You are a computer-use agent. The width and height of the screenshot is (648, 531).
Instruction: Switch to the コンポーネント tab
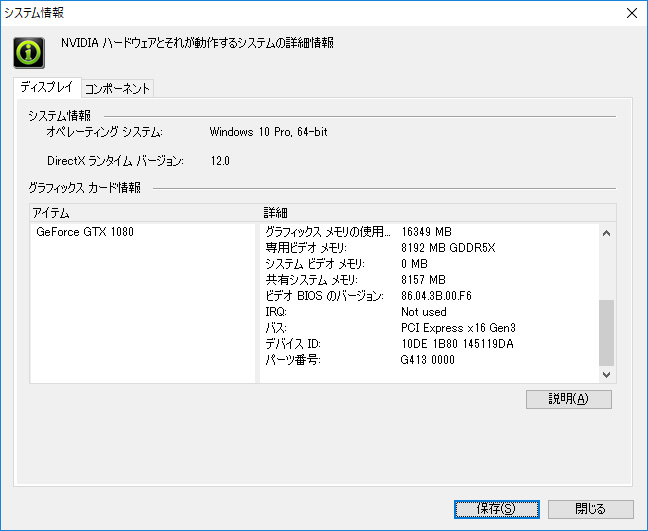pyautogui.click(x=117, y=88)
